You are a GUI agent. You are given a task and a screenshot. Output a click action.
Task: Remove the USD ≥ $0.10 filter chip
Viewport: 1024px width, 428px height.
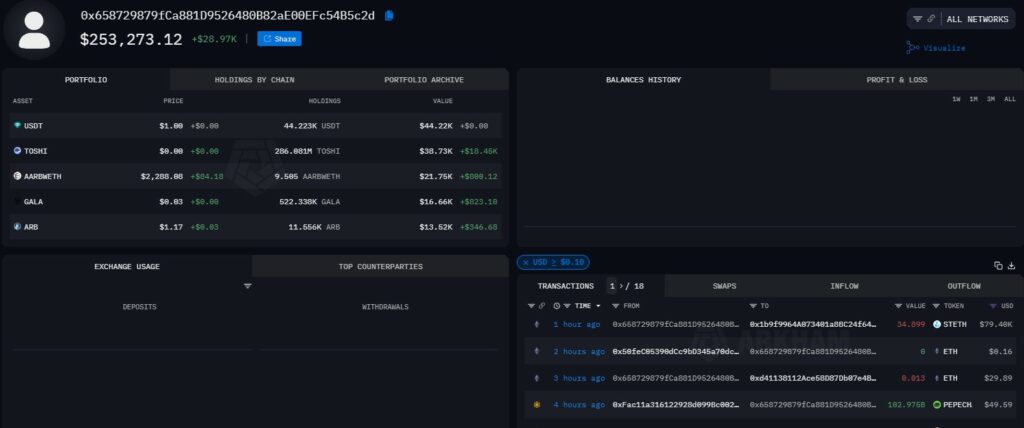pyautogui.click(x=526, y=262)
